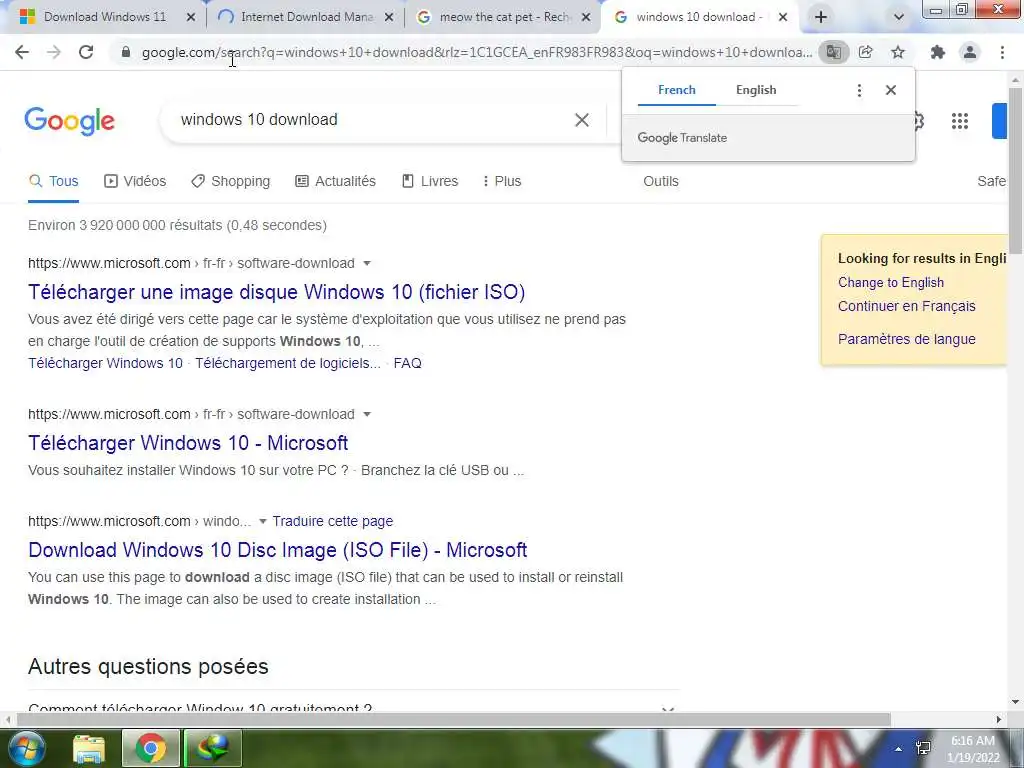Click in the Google search input field
The height and width of the screenshot is (768, 1024).
pyautogui.click(x=372, y=120)
